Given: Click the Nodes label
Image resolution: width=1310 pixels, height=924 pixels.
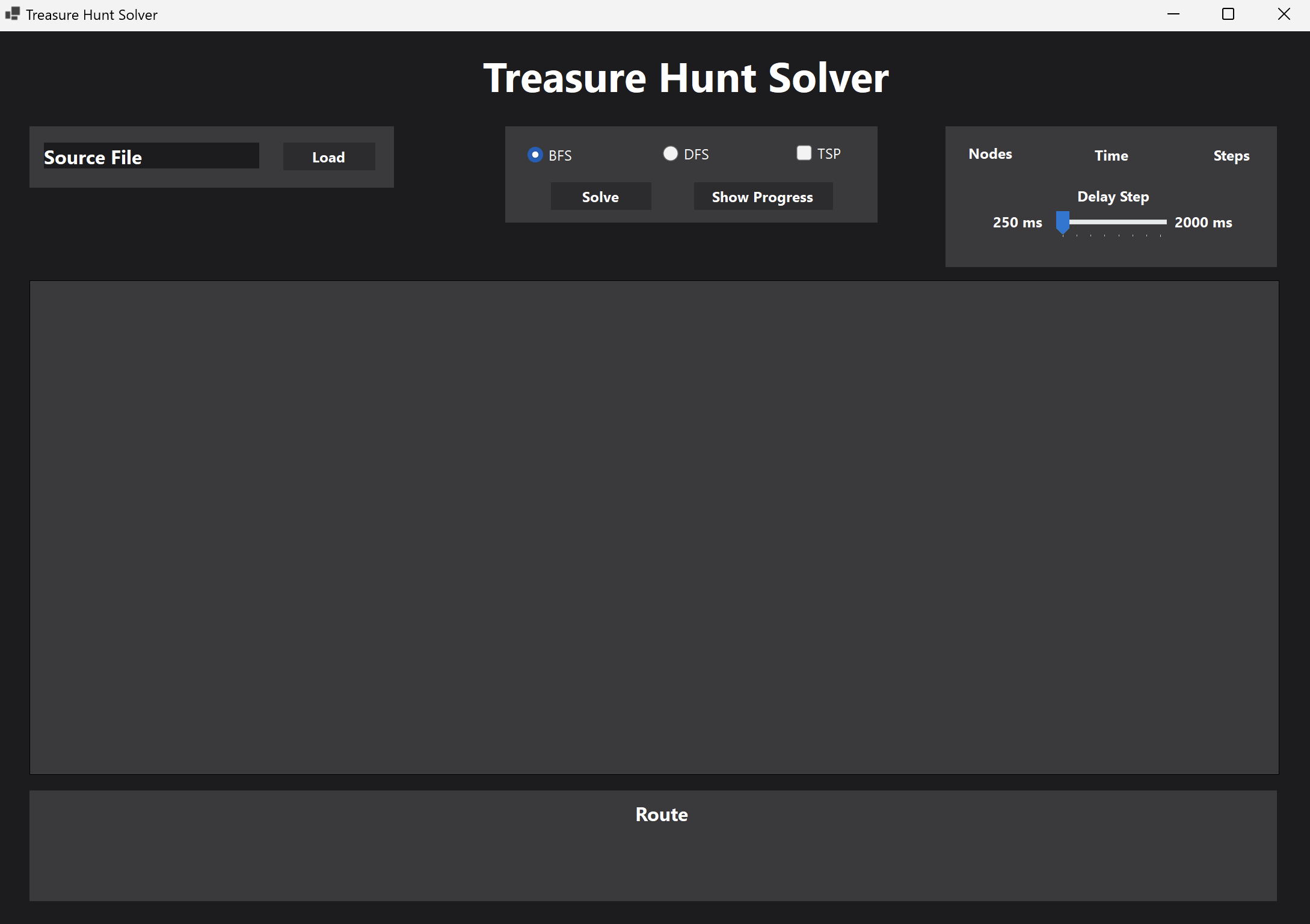Looking at the screenshot, I should tap(990, 154).
